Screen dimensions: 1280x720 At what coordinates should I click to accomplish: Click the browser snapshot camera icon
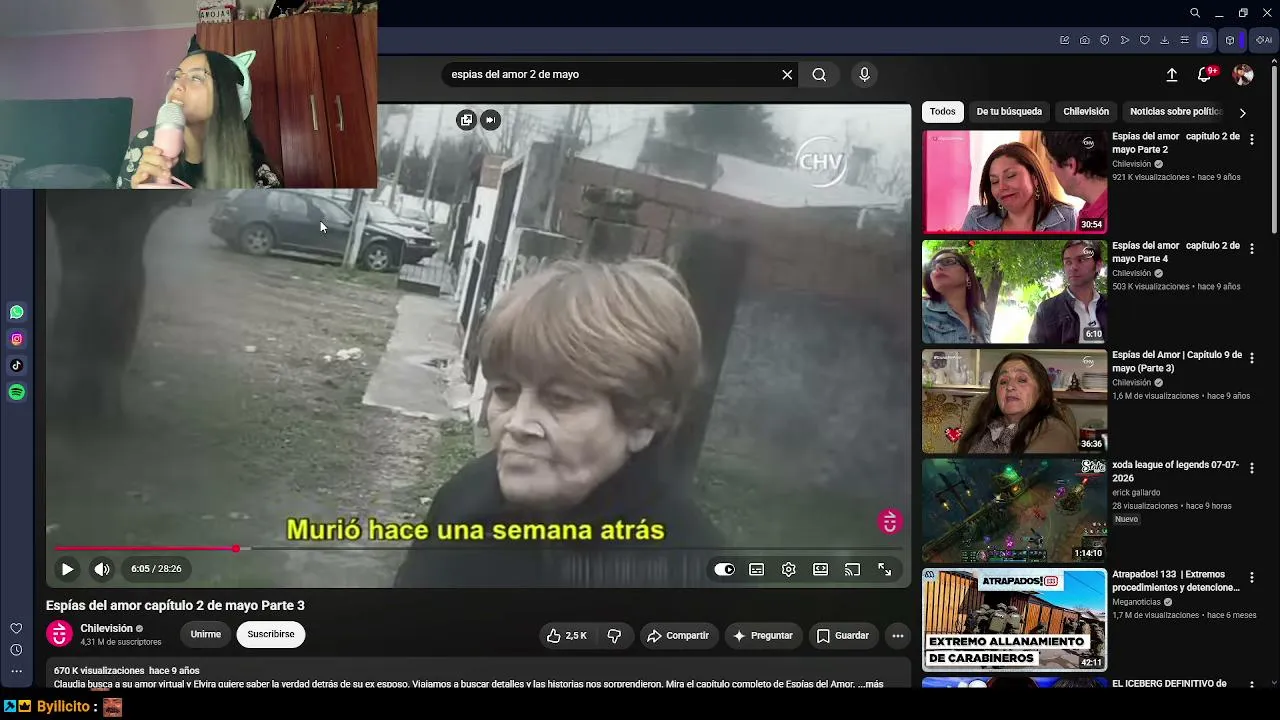[x=1085, y=40]
